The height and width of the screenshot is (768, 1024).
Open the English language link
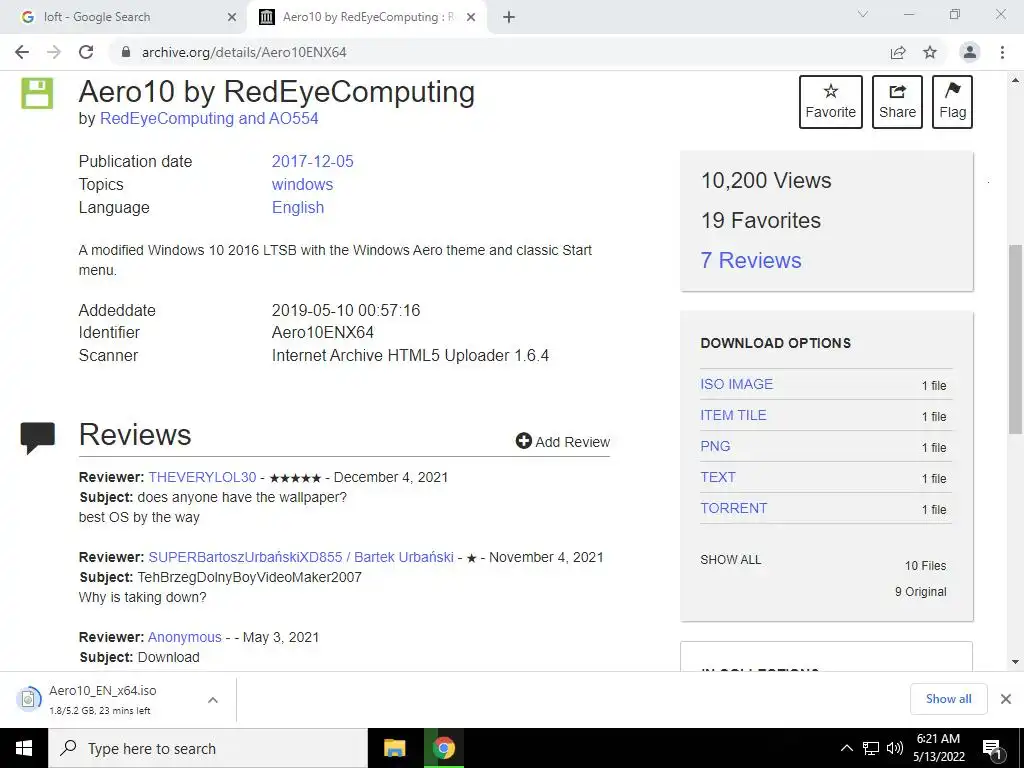coord(298,207)
